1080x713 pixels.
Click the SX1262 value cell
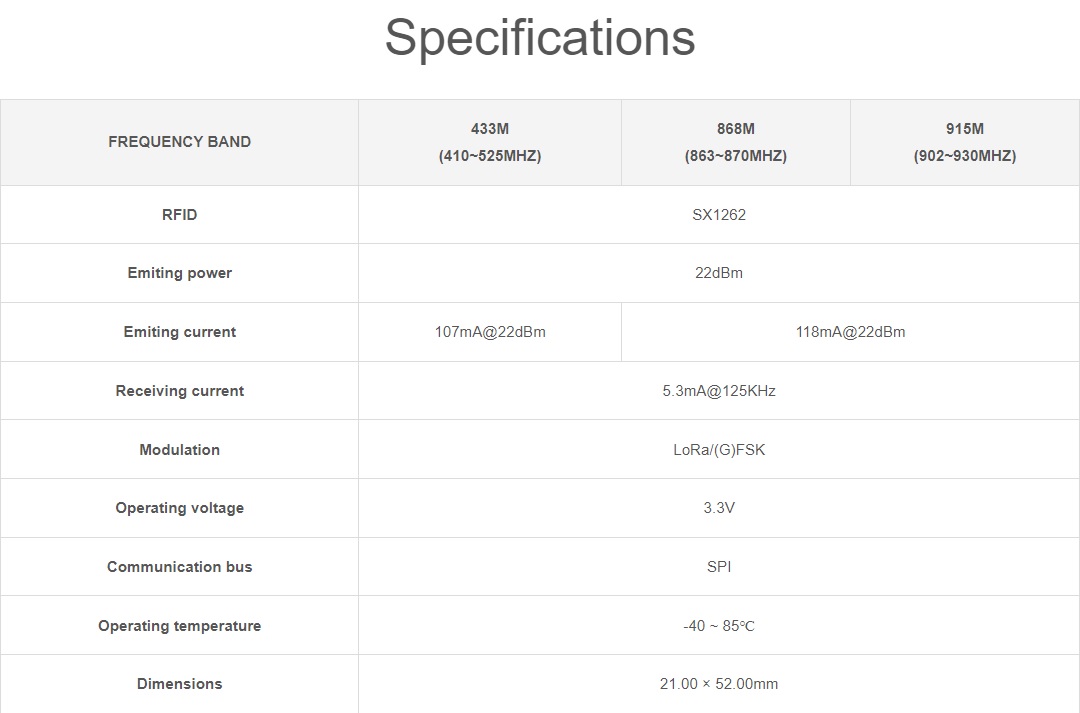tap(719, 215)
